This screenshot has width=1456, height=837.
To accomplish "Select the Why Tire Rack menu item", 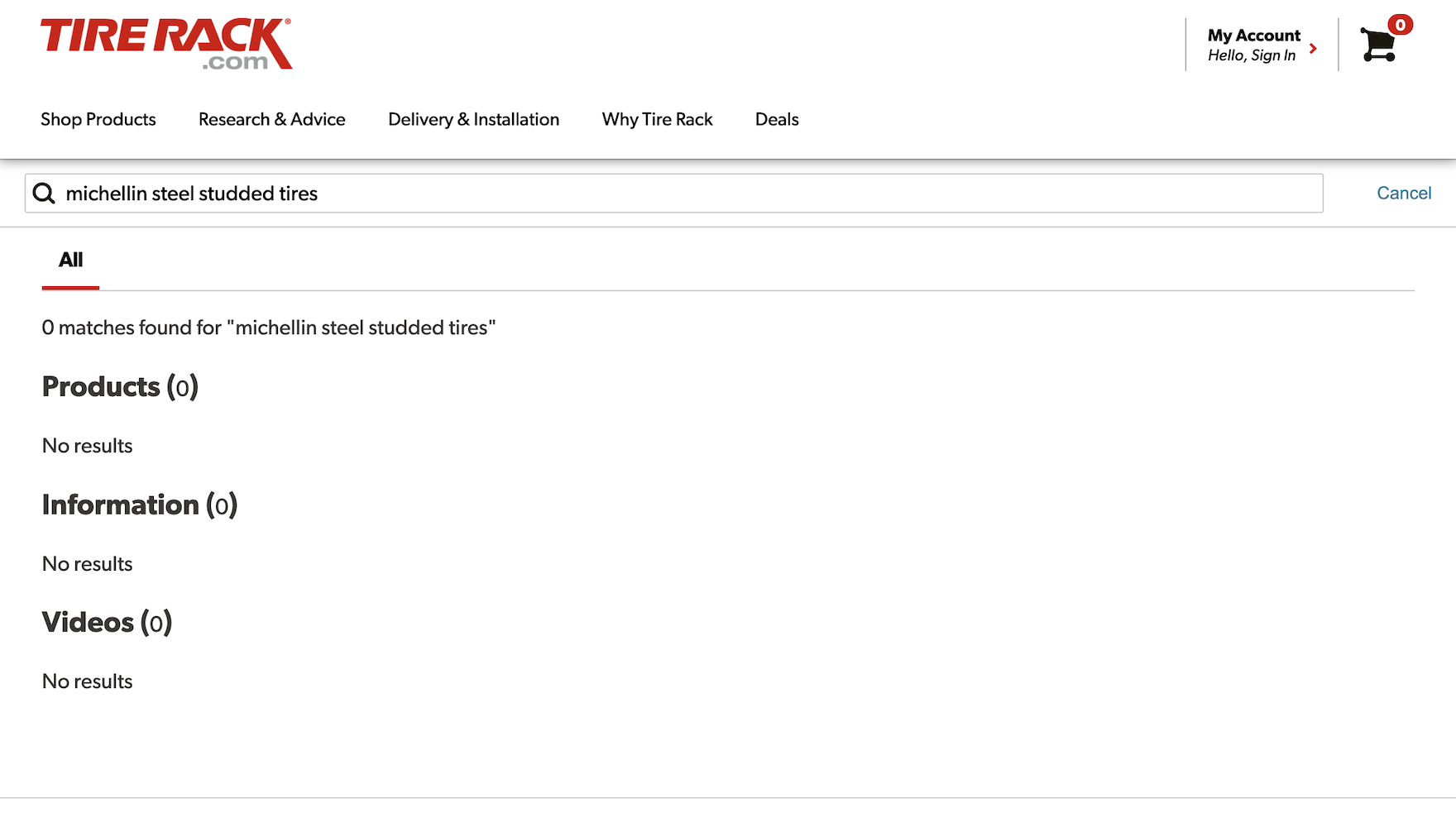I will (657, 120).
